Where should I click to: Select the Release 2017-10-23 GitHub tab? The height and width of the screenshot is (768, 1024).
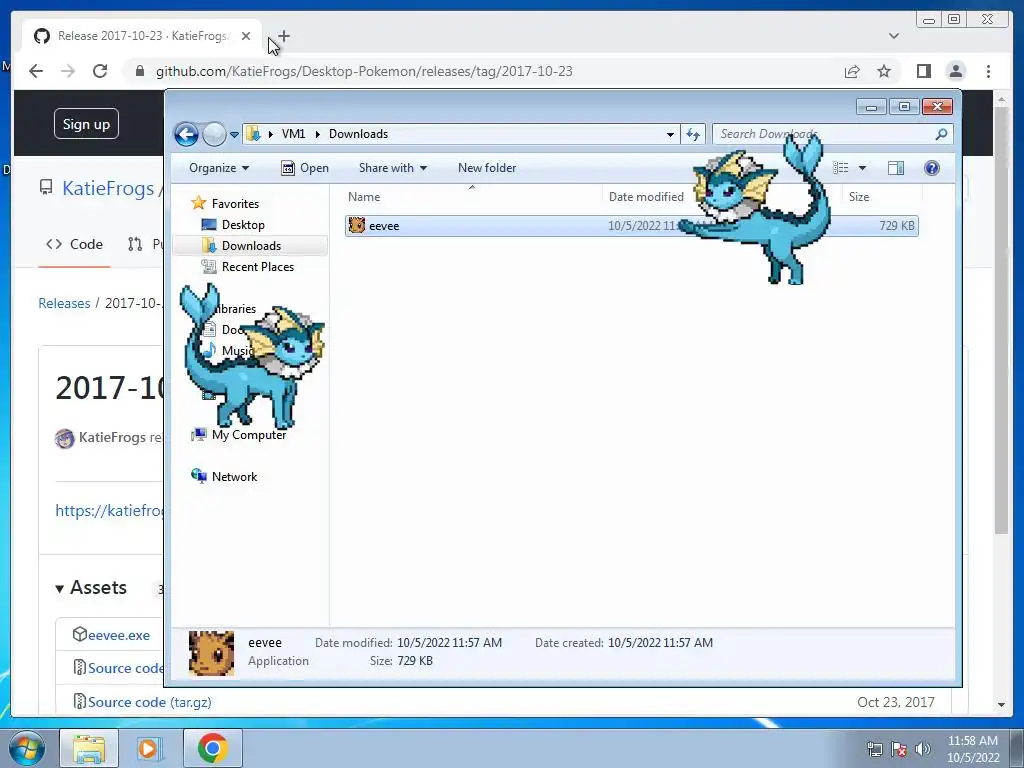[x=142, y=36]
